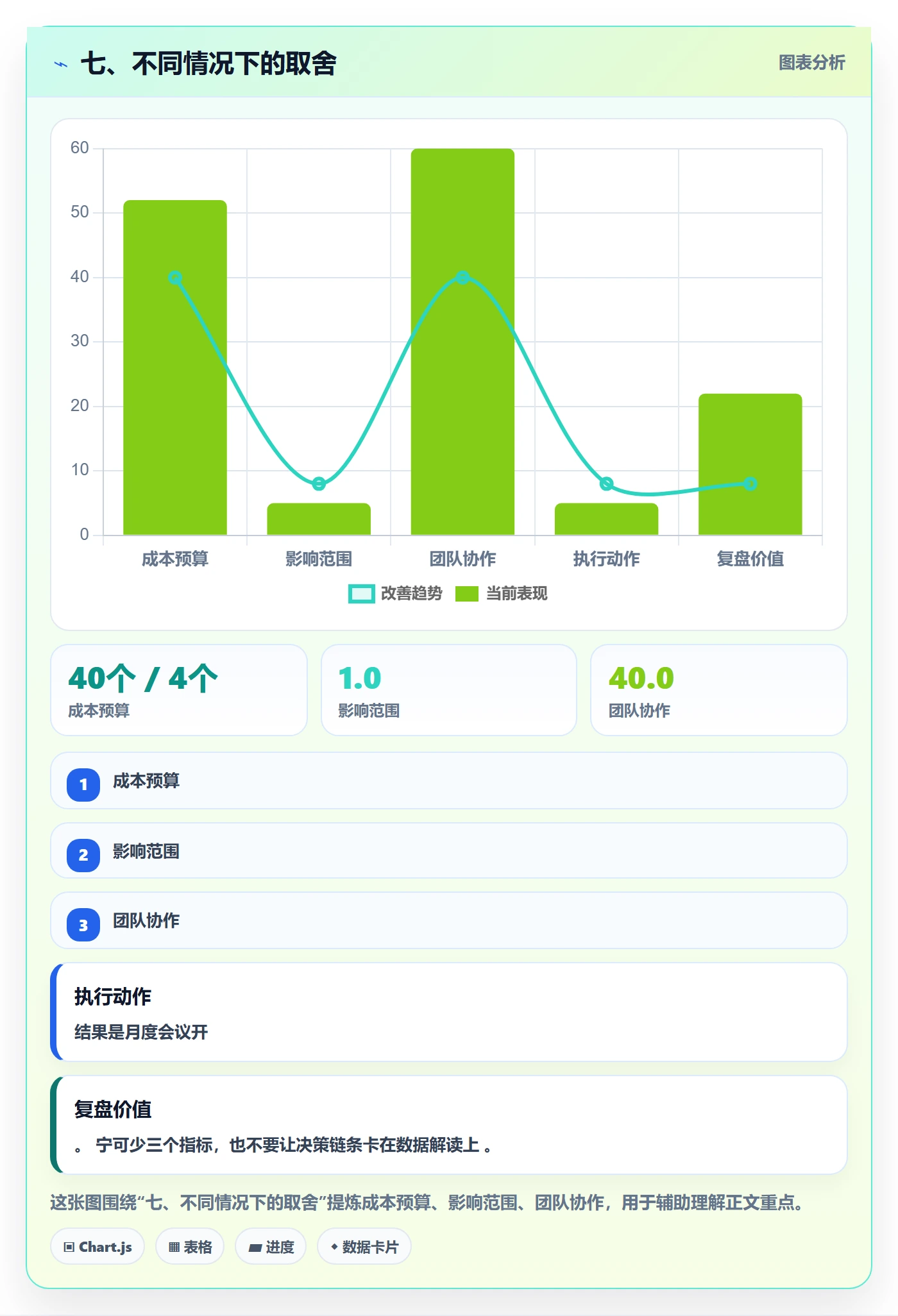The width and height of the screenshot is (898, 1316).
Task: Select the 数据卡片 tag
Action: tap(364, 1247)
